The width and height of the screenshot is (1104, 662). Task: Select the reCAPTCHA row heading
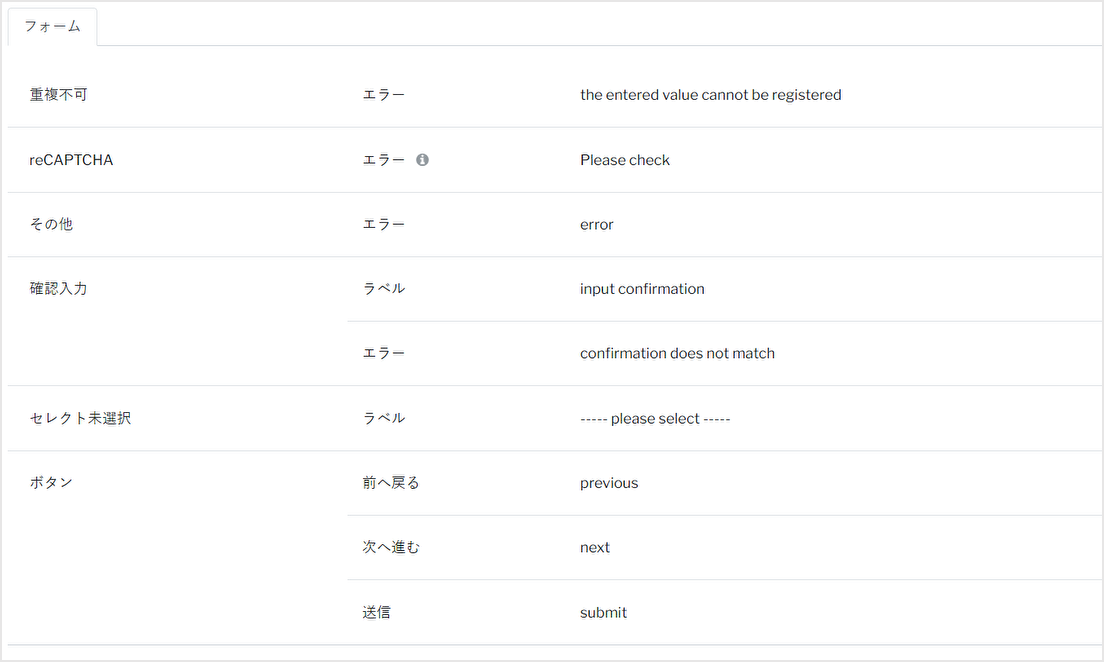71,160
